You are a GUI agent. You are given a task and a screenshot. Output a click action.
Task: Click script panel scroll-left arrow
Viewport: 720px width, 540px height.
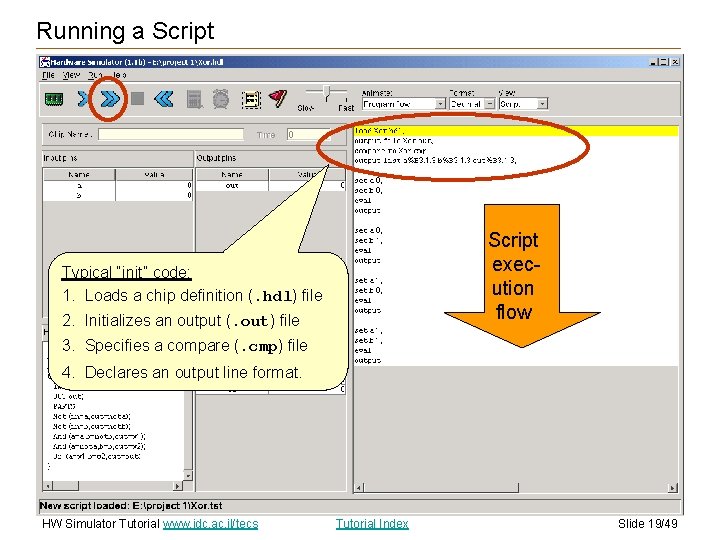(x=359, y=488)
